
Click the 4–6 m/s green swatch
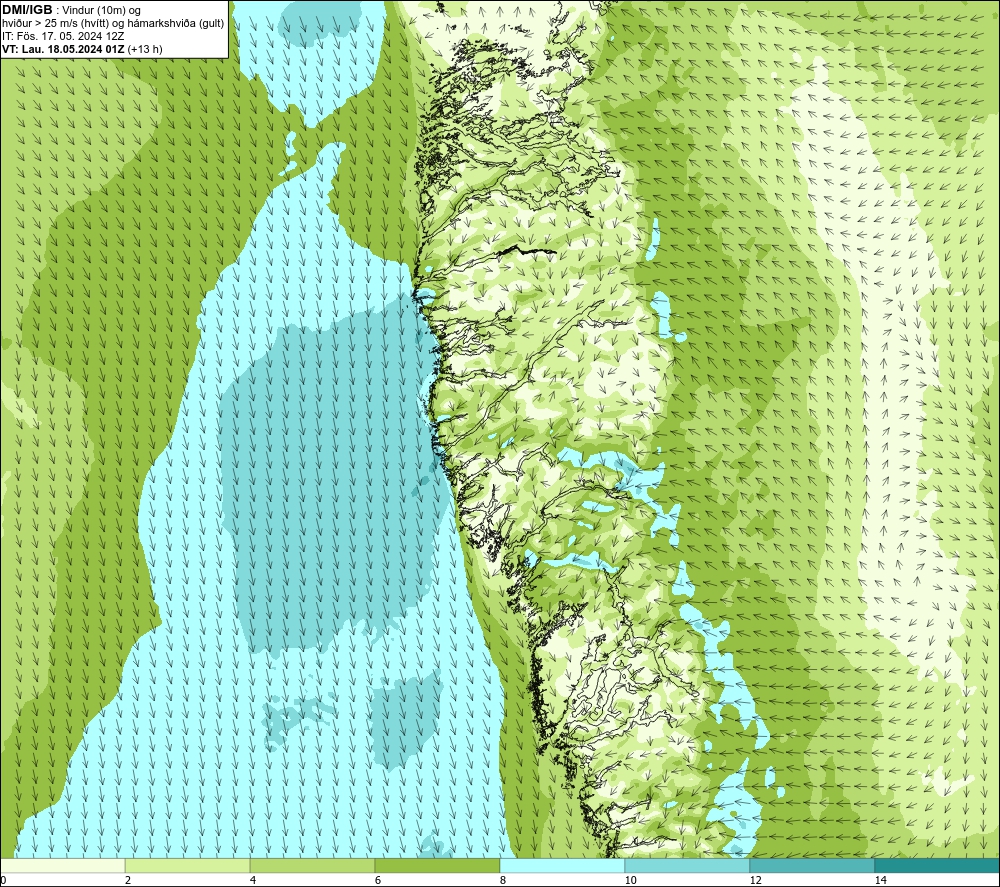coord(312,865)
